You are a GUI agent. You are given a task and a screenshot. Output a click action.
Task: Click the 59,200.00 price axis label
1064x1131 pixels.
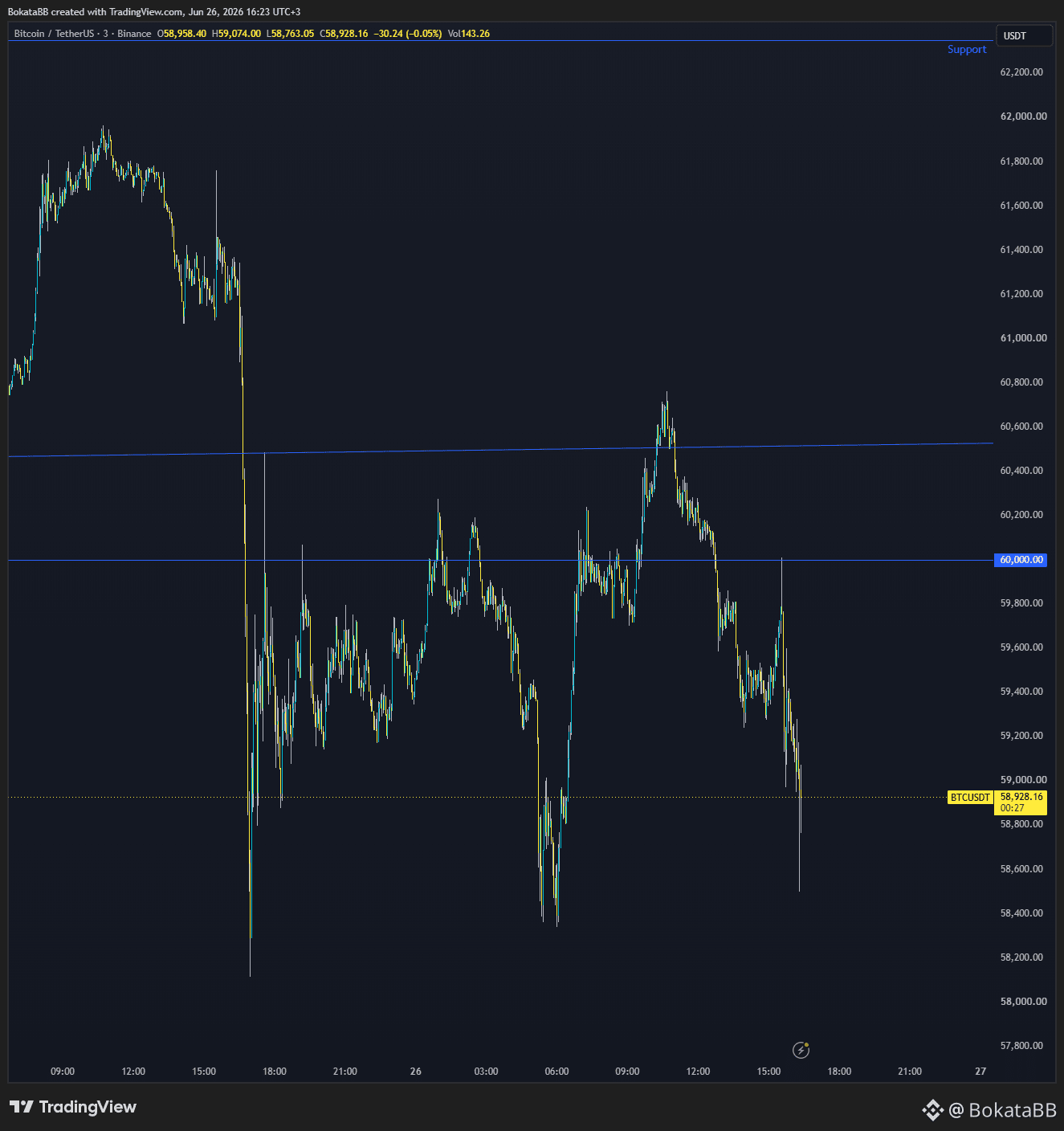point(1021,736)
